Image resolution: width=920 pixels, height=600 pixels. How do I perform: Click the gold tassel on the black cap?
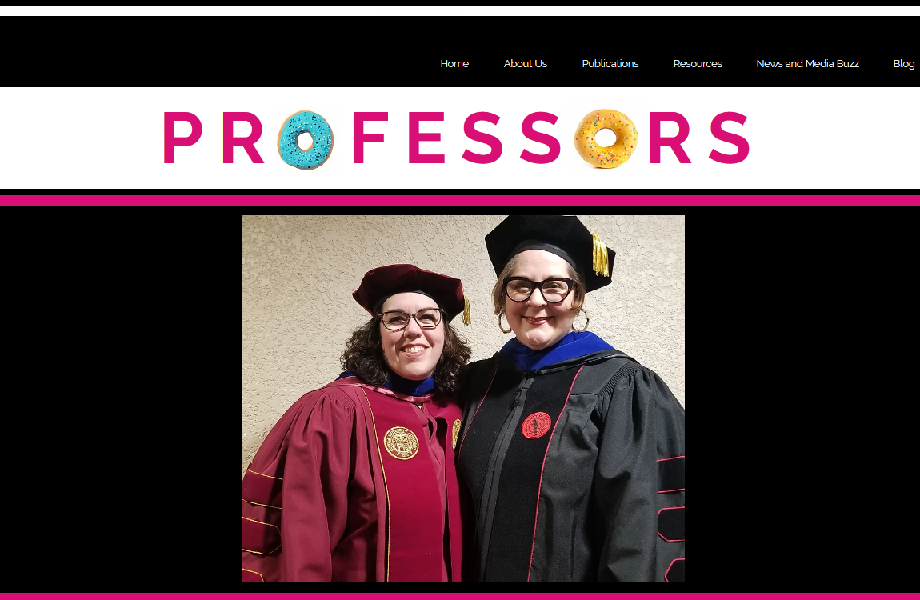click(600, 255)
